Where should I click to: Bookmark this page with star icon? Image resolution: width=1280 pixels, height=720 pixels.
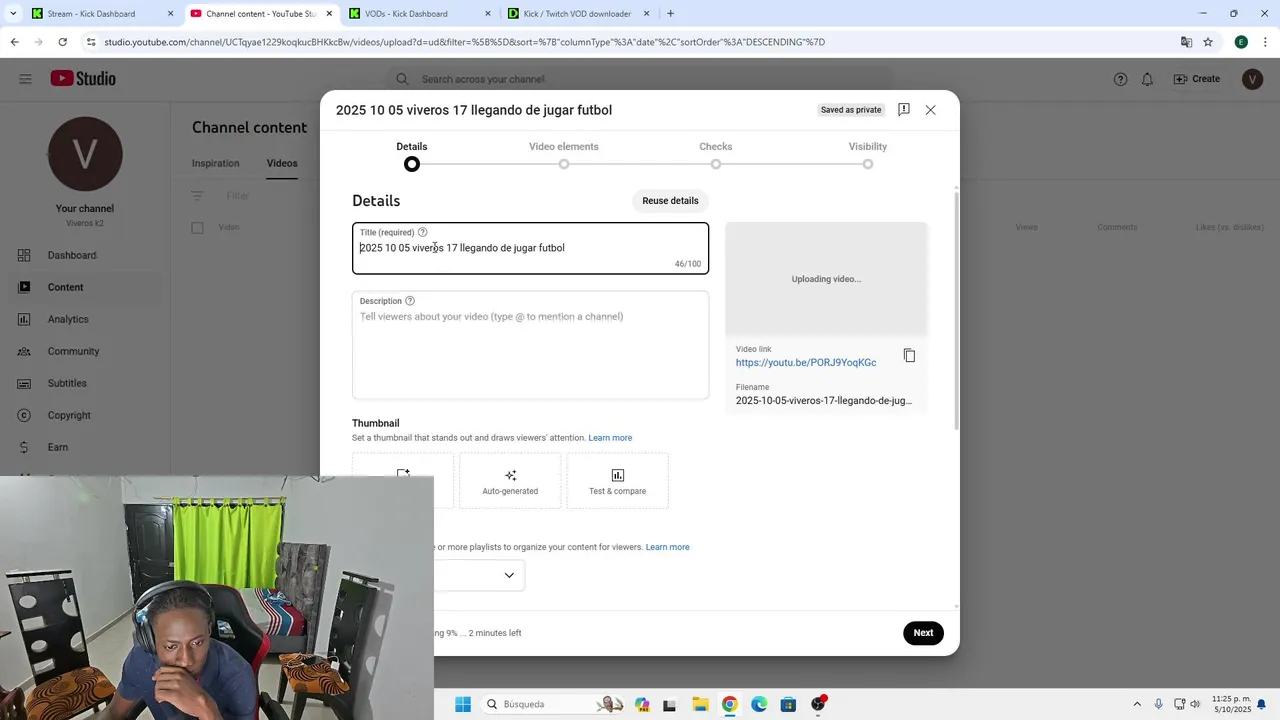click(1207, 42)
